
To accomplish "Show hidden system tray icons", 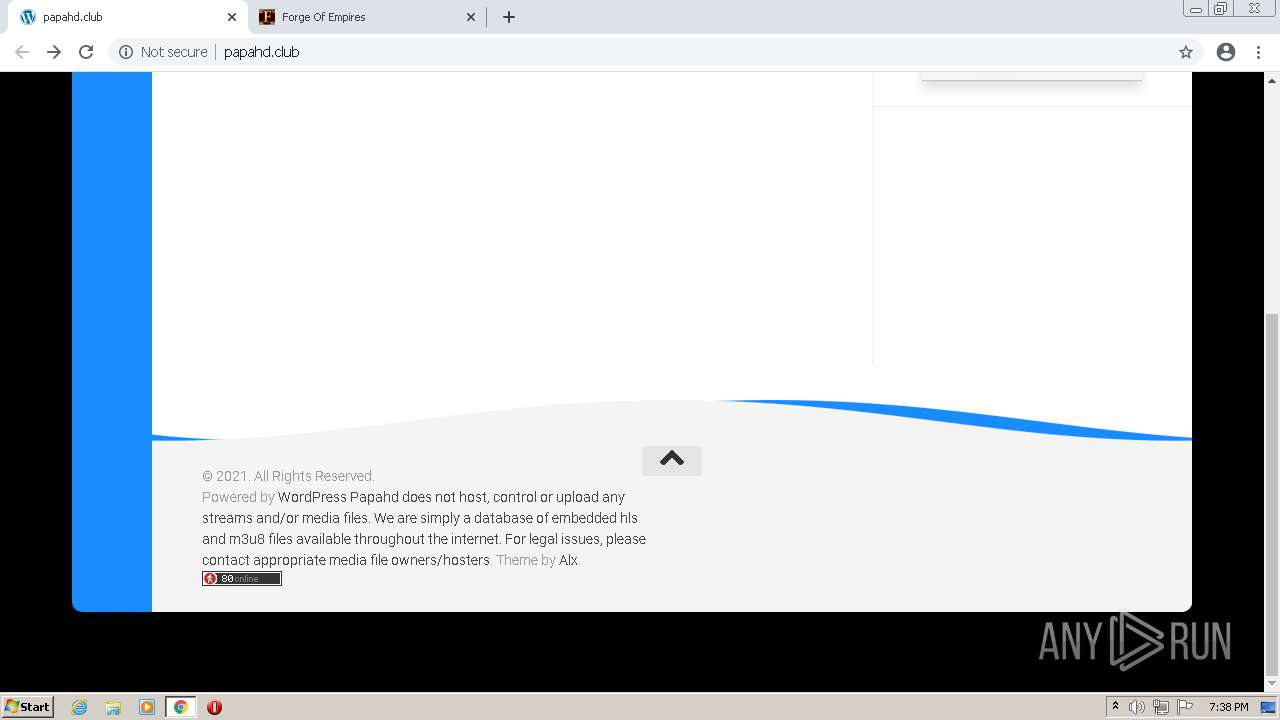I will pyautogui.click(x=1115, y=707).
